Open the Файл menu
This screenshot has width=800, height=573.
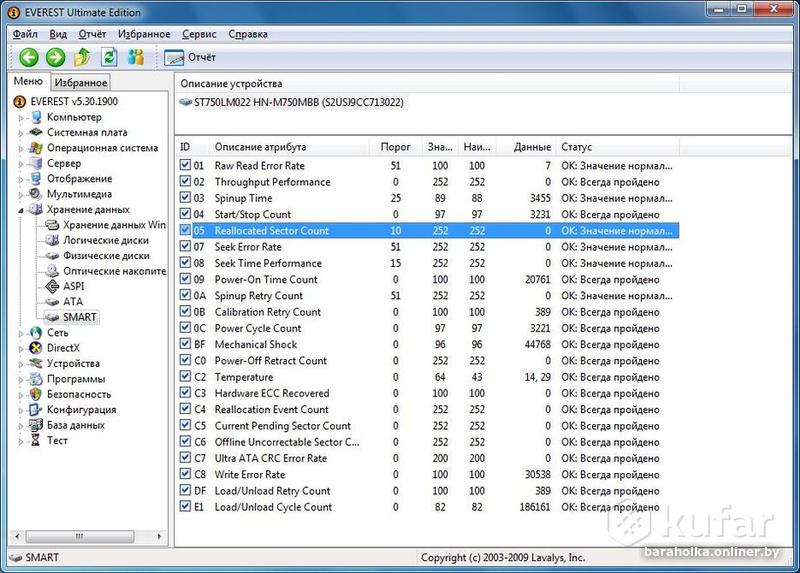point(25,34)
